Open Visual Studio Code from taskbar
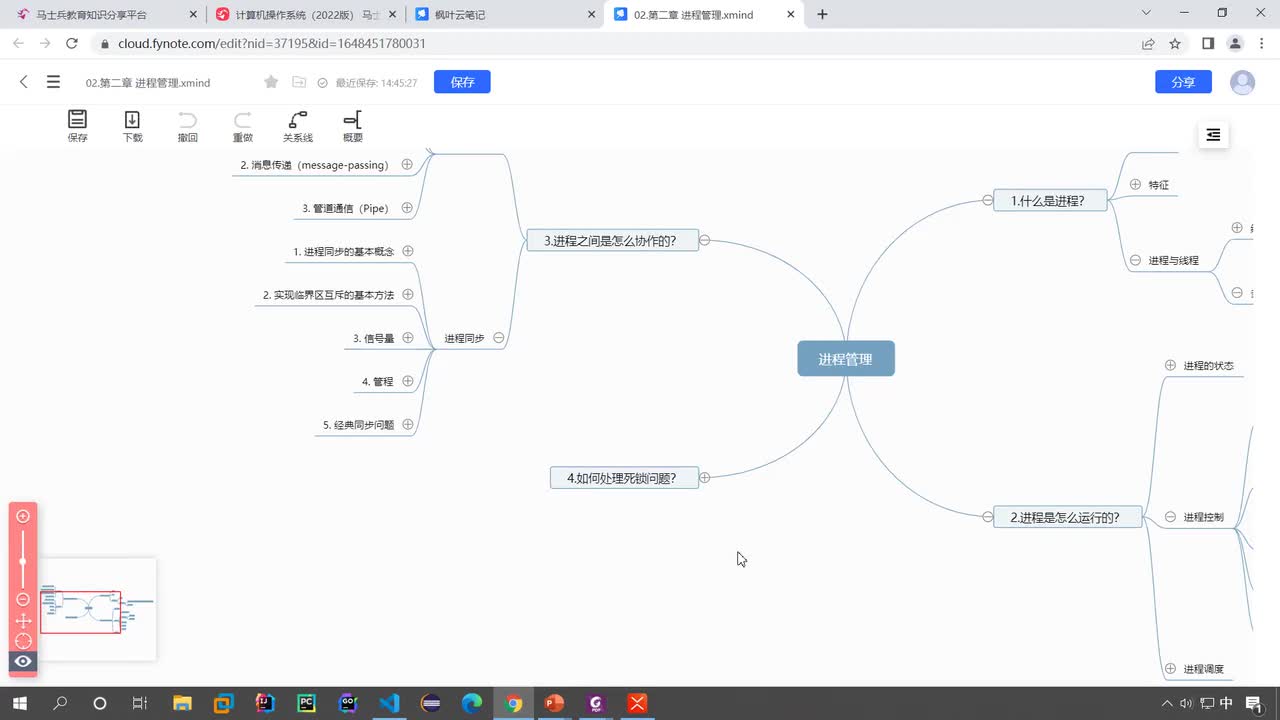This screenshot has height=720, width=1280. click(x=389, y=703)
